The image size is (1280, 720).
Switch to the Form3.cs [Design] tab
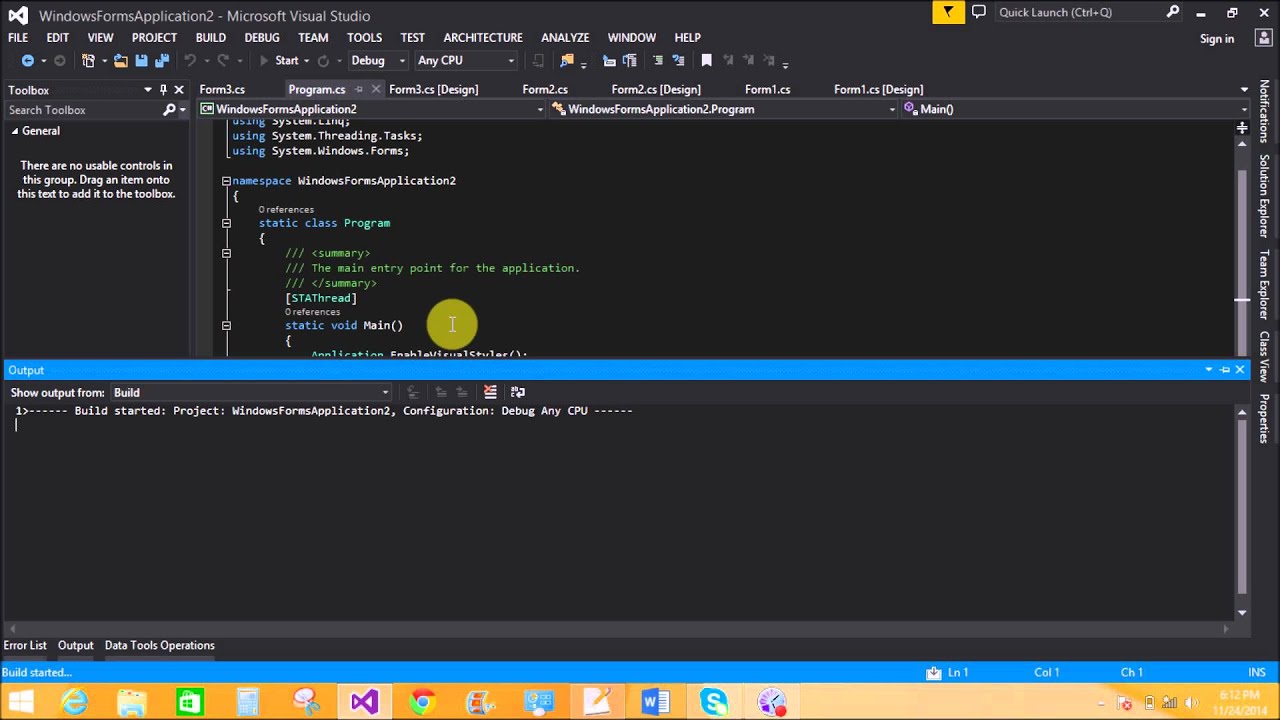coord(433,90)
